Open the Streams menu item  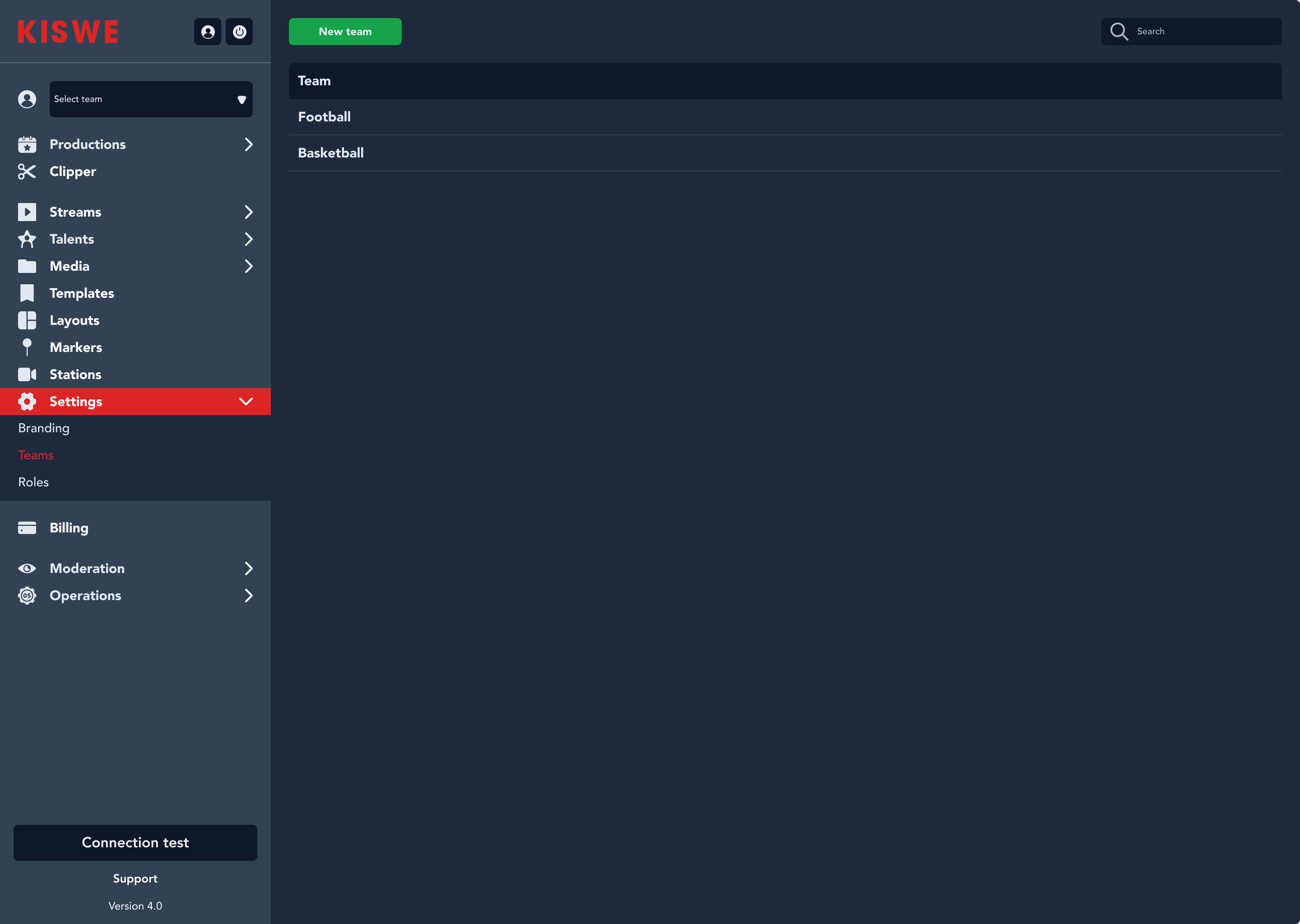[75, 212]
